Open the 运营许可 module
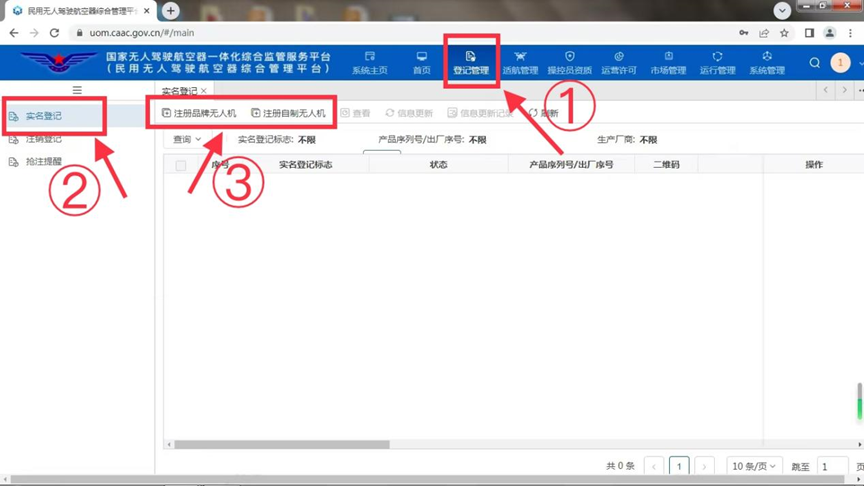 click(x=618, y=62)
